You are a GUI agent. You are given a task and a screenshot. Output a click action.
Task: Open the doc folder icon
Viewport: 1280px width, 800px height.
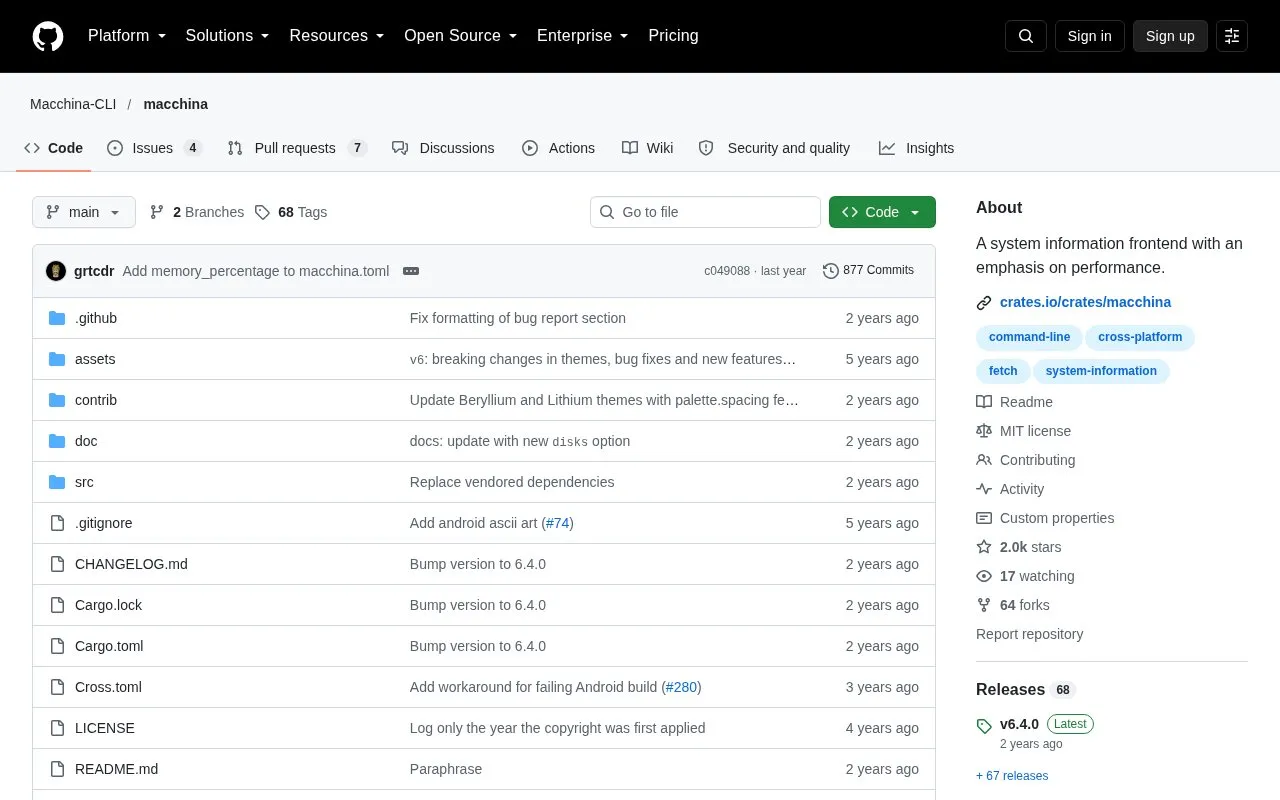pyautogui.click(x=57, y=441)
